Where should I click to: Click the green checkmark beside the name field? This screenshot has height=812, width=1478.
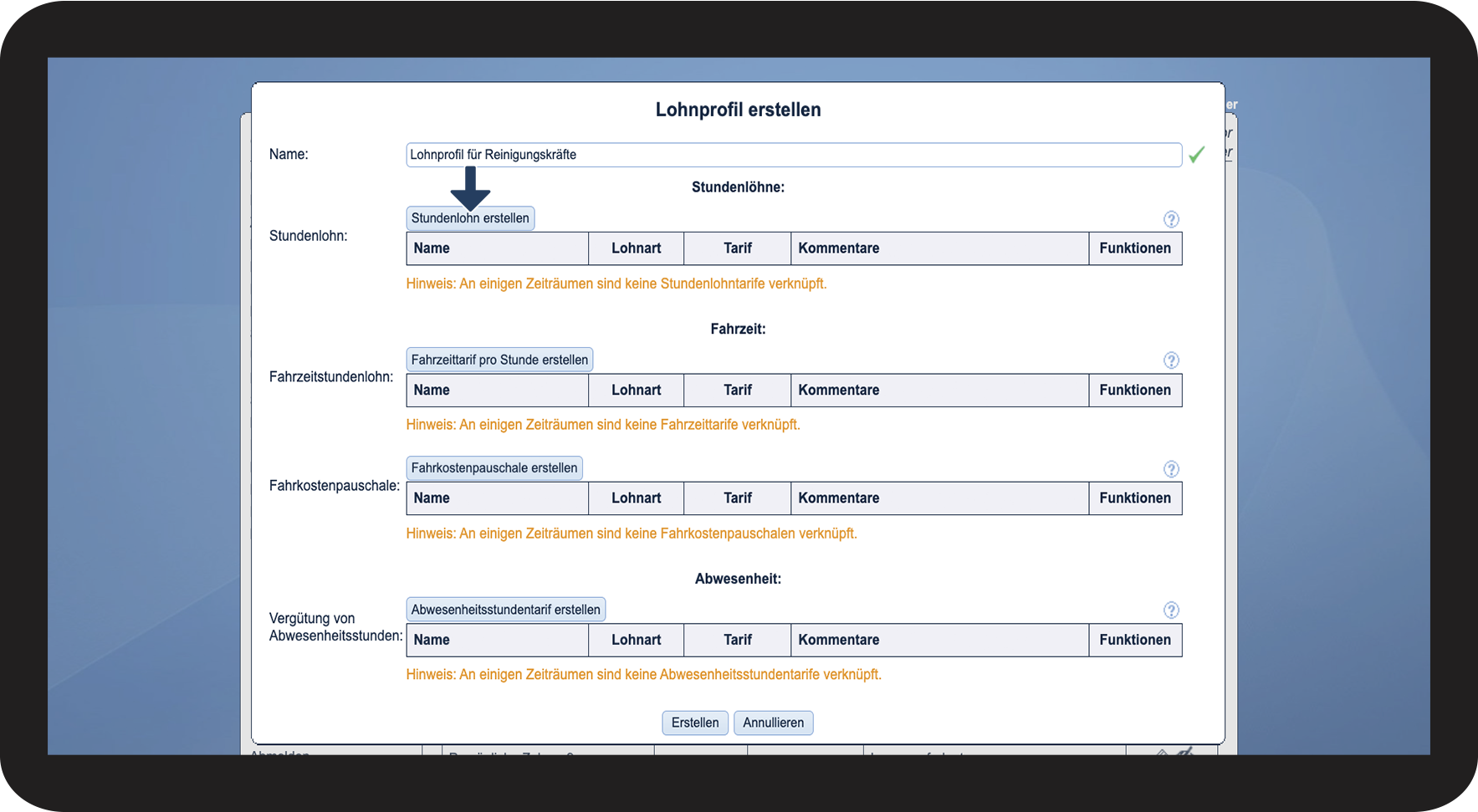pos(1197,155)
